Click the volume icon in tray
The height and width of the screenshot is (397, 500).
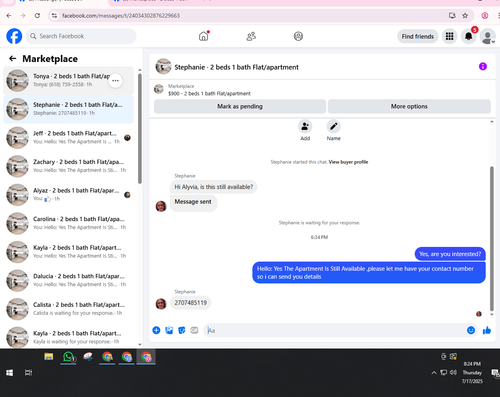tap(453, 372)
